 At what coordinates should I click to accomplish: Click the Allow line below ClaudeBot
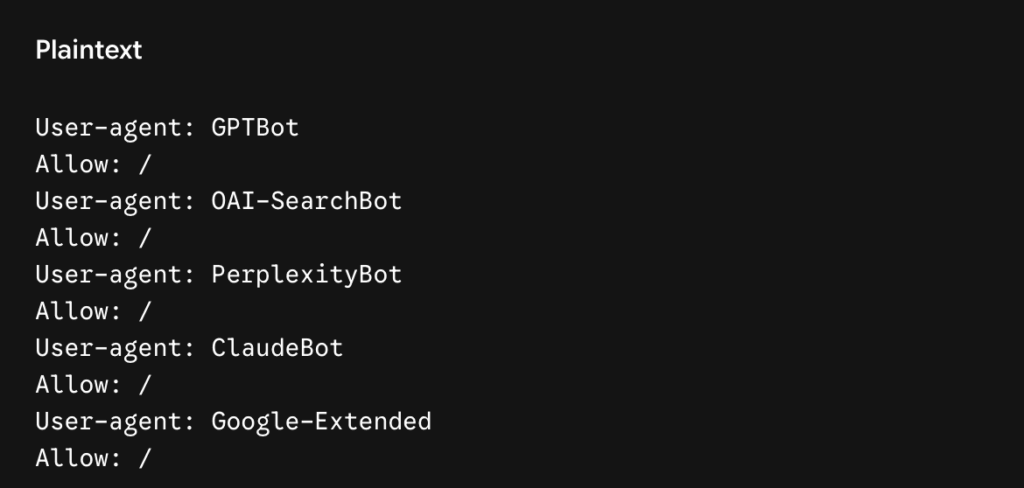click(x=93, y=385)
